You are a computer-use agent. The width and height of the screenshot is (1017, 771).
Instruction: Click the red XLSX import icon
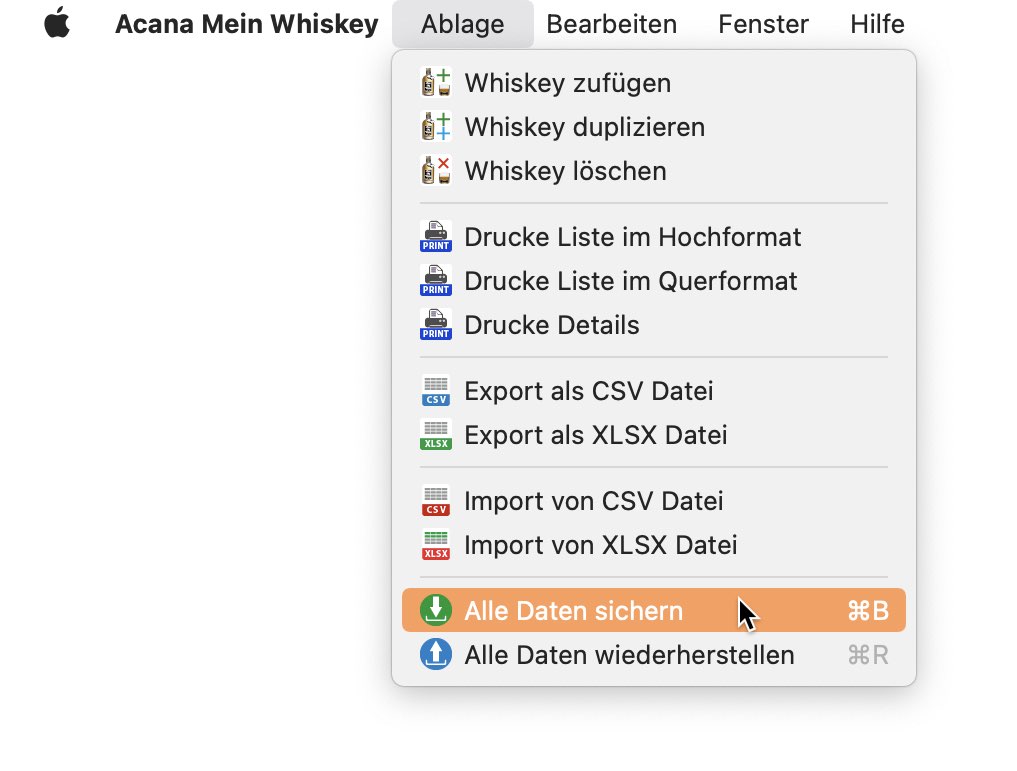tap(436, 545)
